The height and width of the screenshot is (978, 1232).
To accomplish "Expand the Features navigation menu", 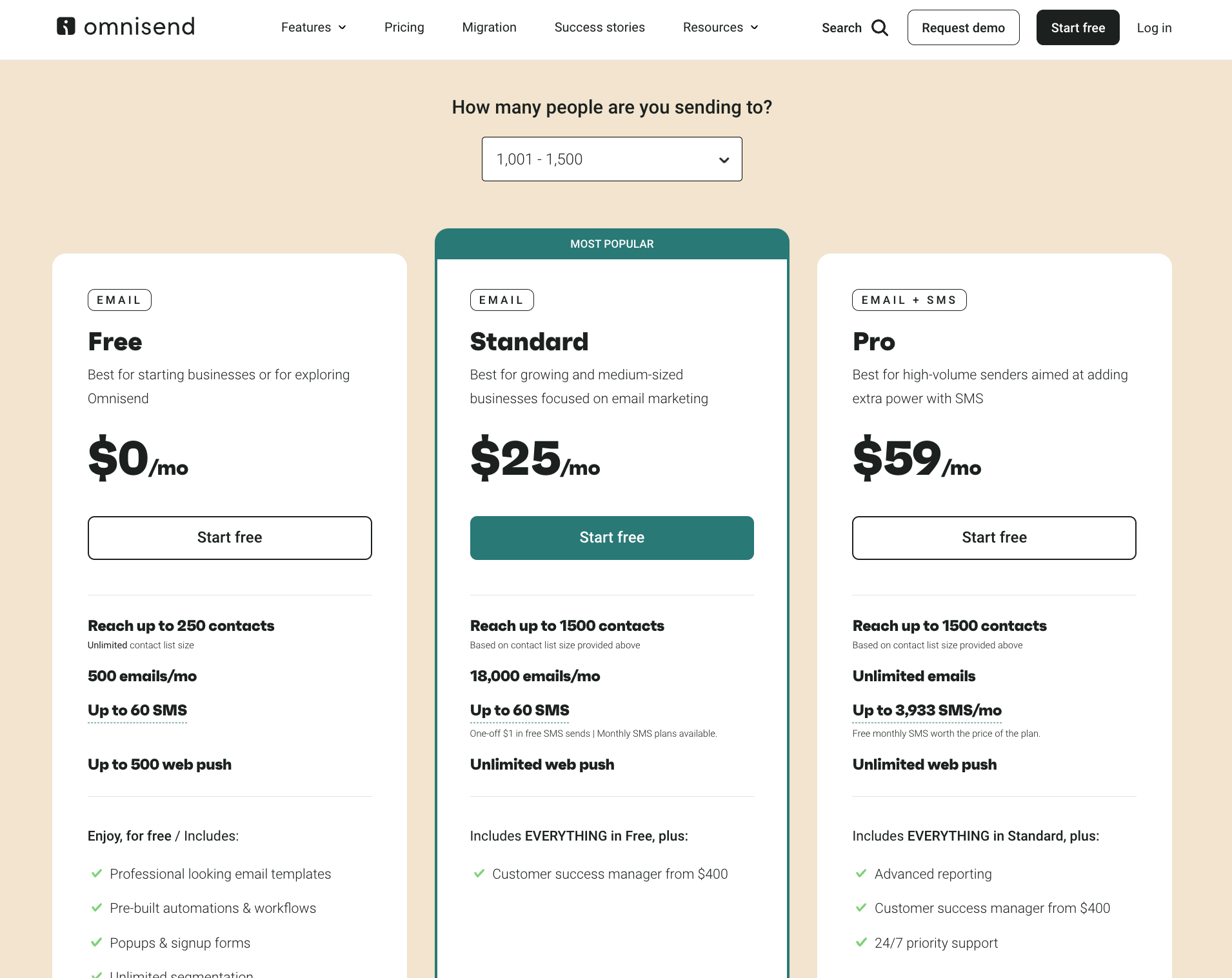I will pos(313,27).
